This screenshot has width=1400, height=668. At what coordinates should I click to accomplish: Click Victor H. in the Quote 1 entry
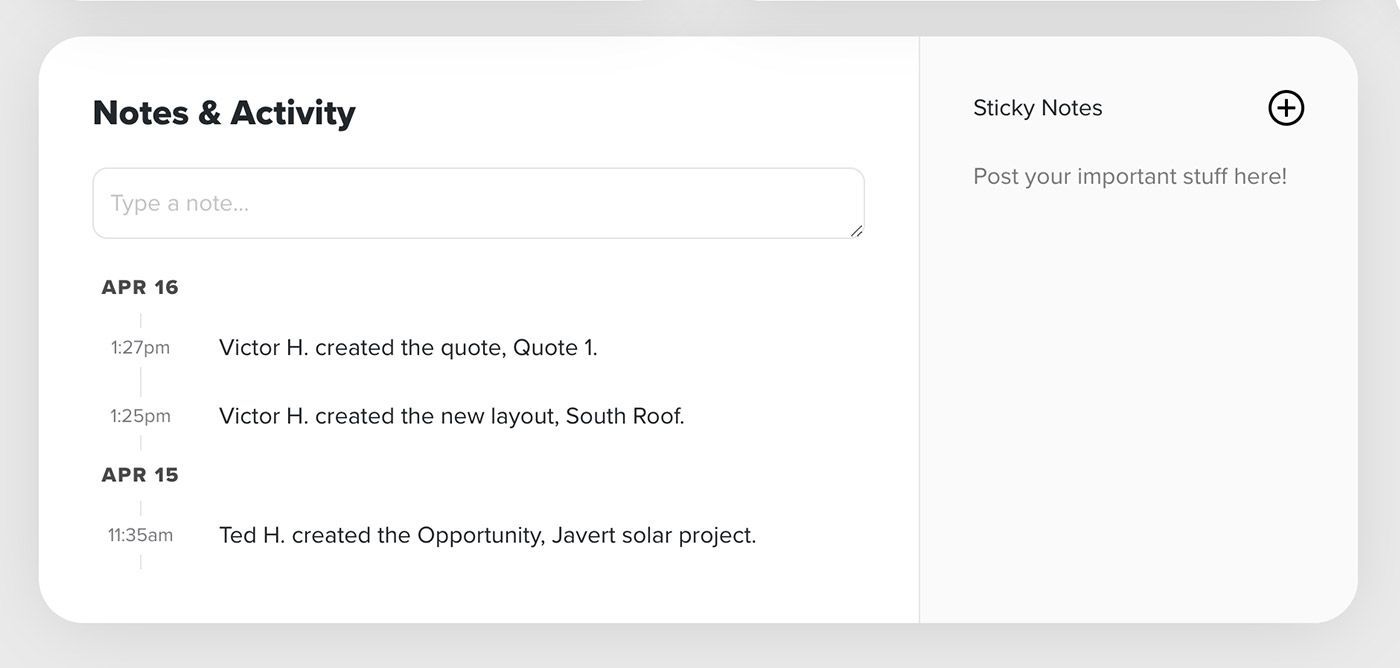264,347
